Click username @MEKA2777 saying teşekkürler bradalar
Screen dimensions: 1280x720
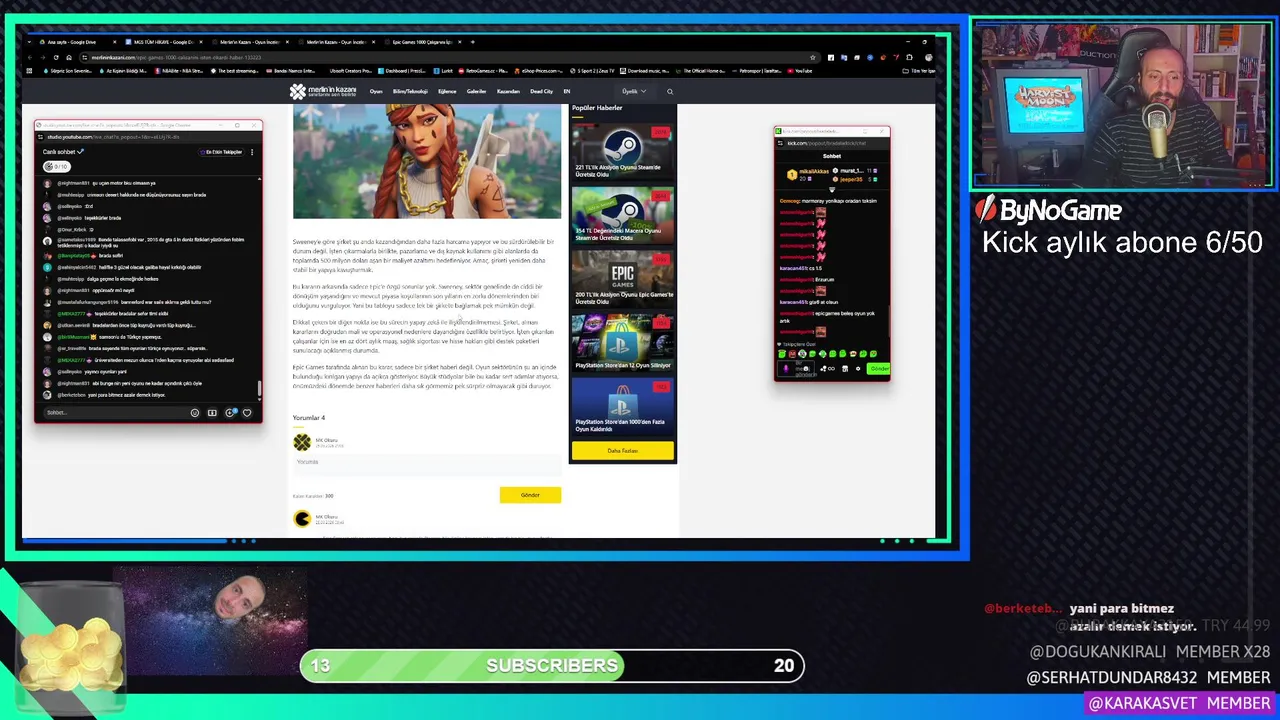click(71, 314)
